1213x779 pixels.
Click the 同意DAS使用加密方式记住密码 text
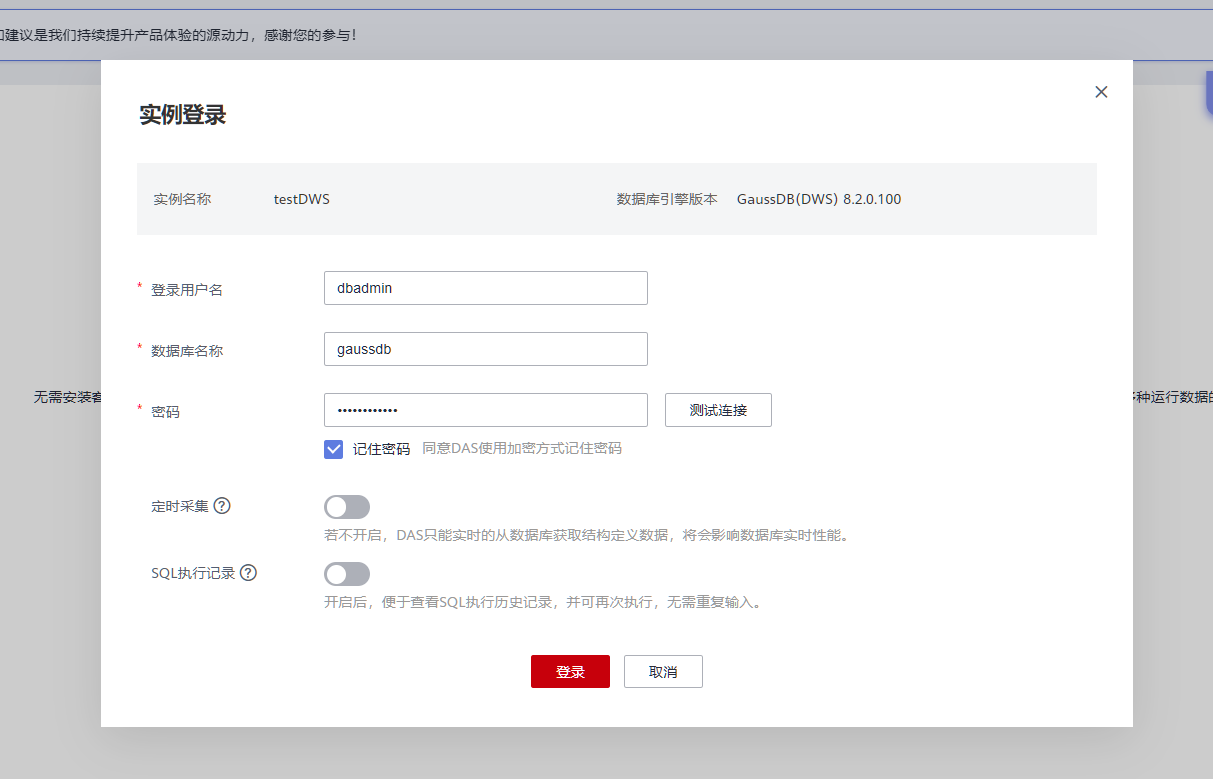[x=522, y=449]
